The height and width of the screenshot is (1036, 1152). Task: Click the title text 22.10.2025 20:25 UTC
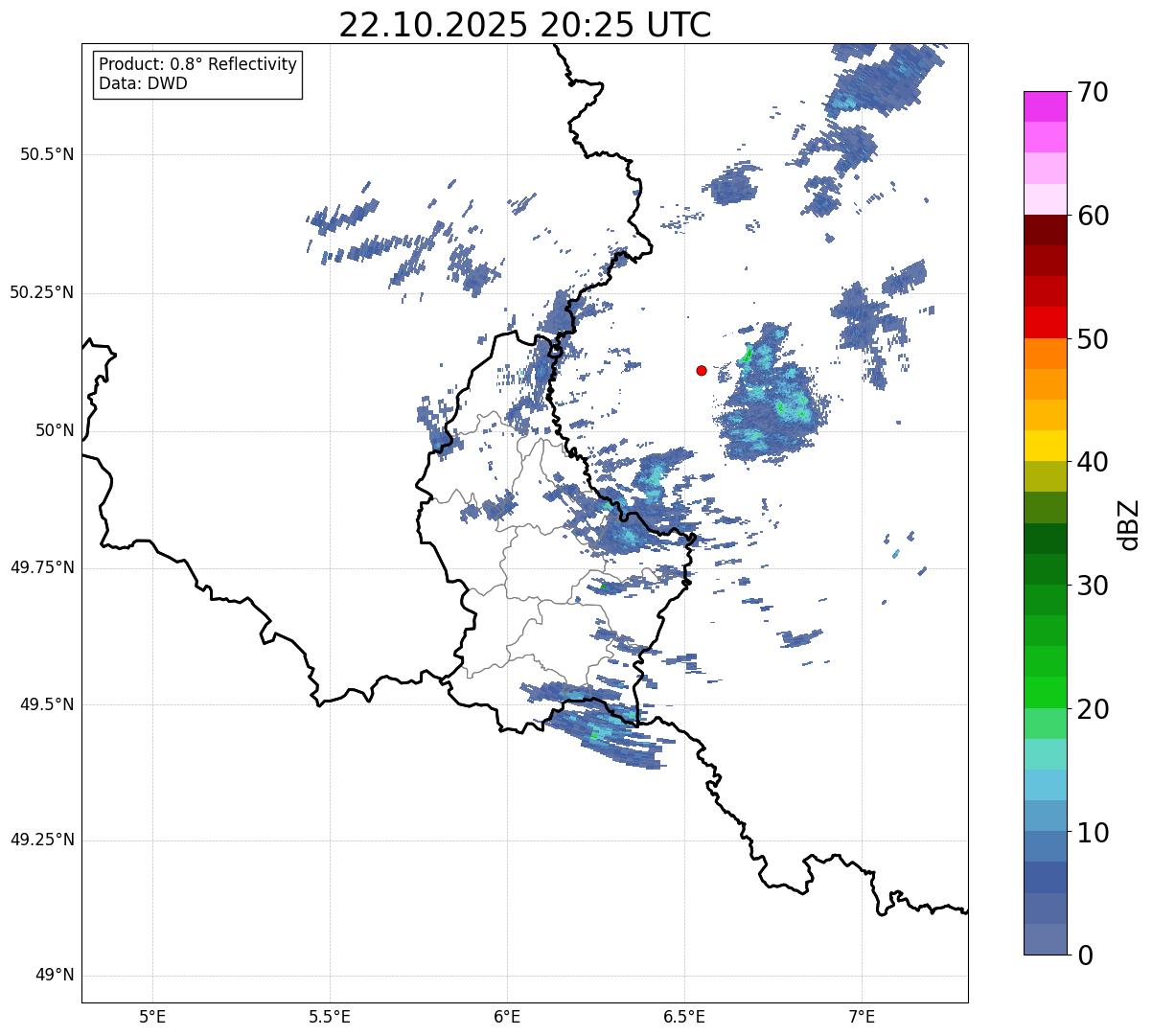(x=524, y=25)
